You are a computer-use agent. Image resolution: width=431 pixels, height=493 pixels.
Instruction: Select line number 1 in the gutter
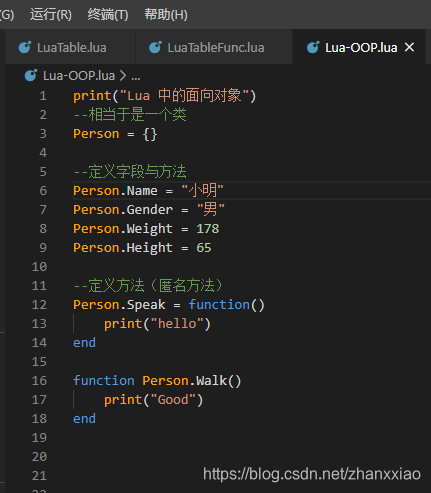(x=43, y=96)
